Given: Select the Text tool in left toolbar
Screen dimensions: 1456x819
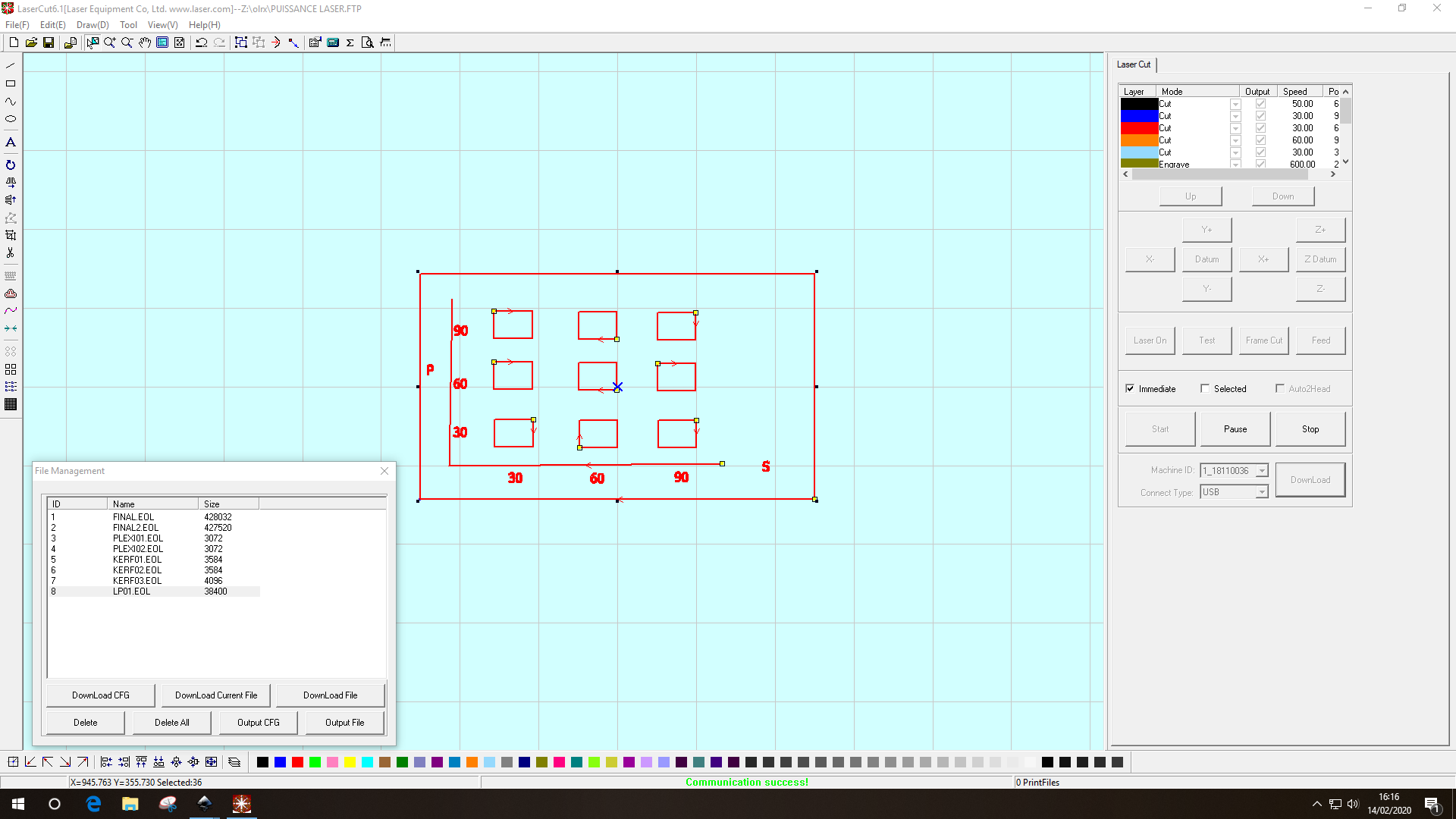Looking at the screenshot, I should pyautogui.click(x=11, y=143).
